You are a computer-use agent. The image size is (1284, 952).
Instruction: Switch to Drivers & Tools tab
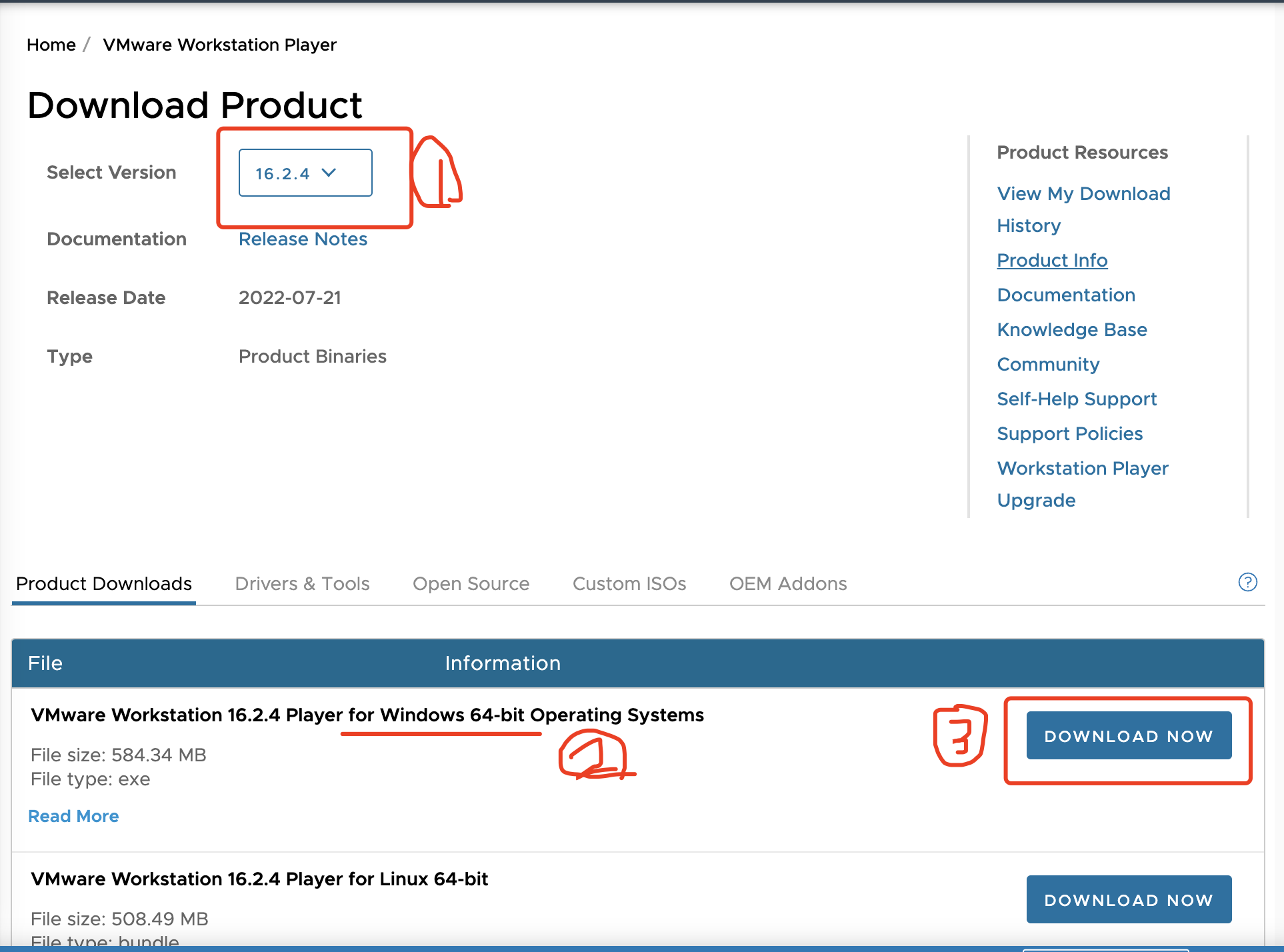pos(302,583)
